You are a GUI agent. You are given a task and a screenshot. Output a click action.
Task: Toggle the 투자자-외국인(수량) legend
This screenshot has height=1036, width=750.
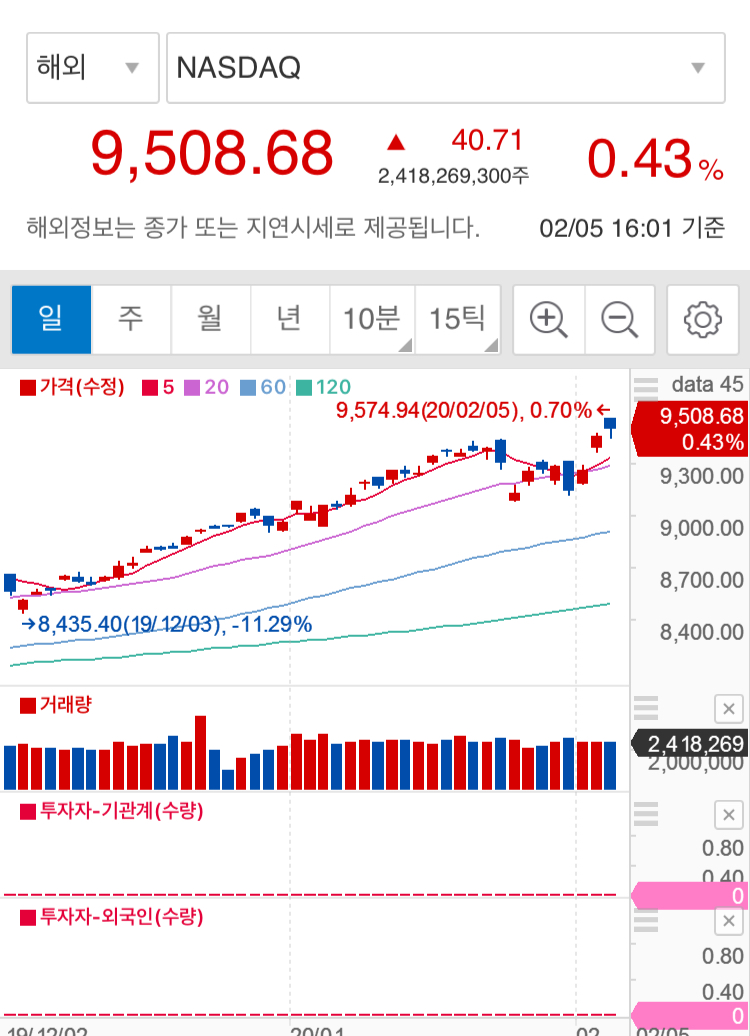(x=112, y=917)
